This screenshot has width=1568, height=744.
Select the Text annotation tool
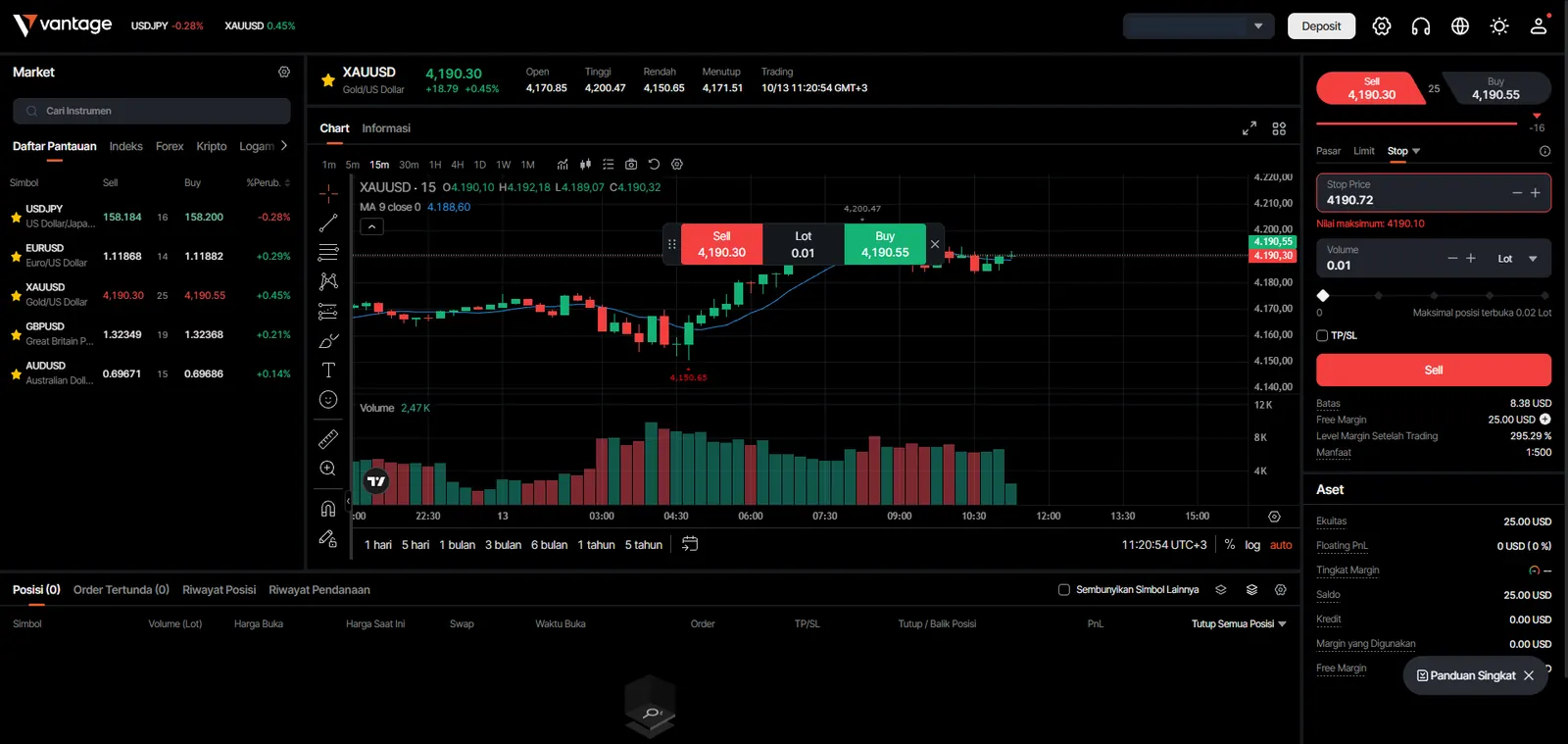click(x=328, y=370)
